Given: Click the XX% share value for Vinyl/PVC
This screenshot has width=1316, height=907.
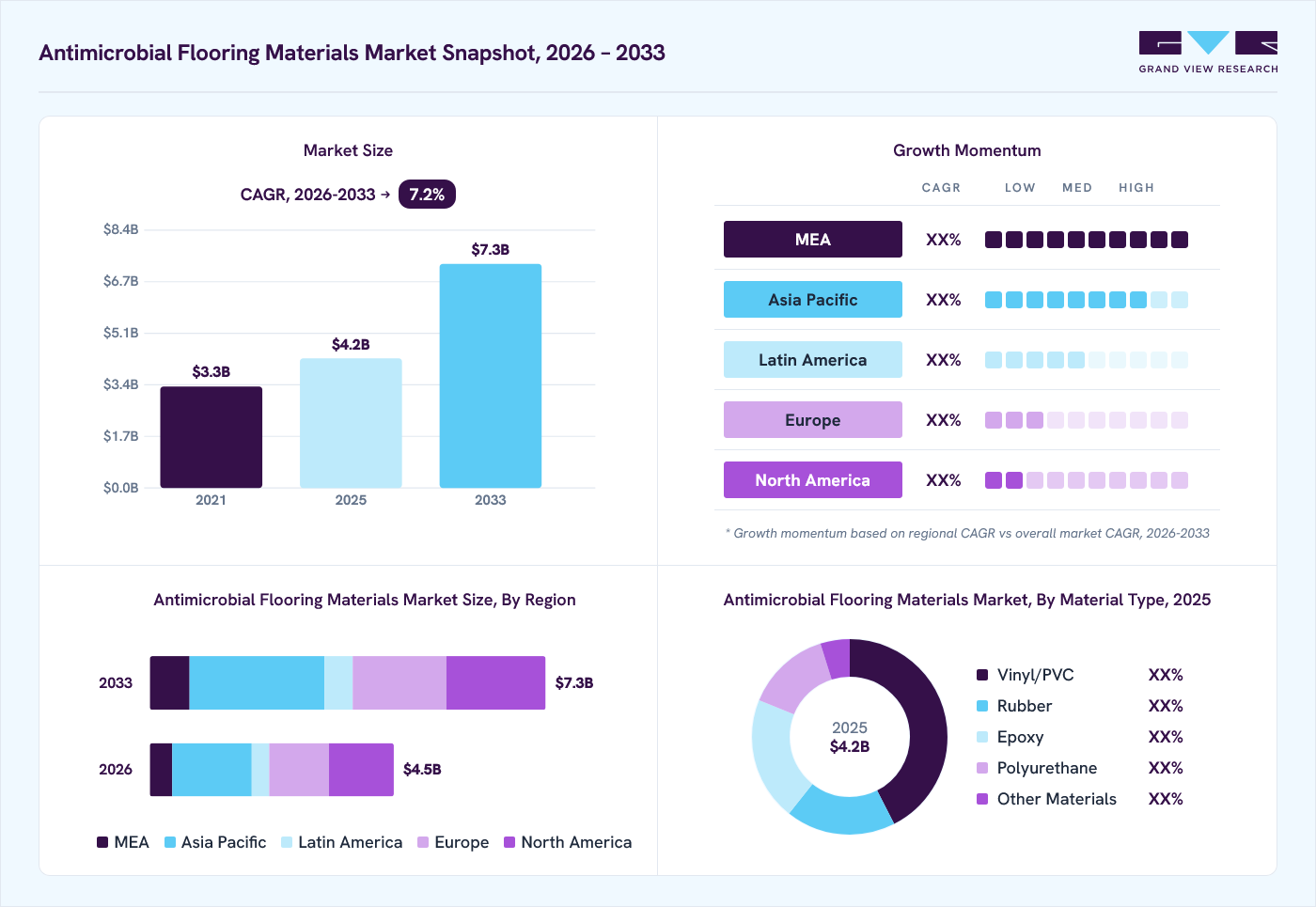Looking at the screenshot, I should click(1166, 675).
